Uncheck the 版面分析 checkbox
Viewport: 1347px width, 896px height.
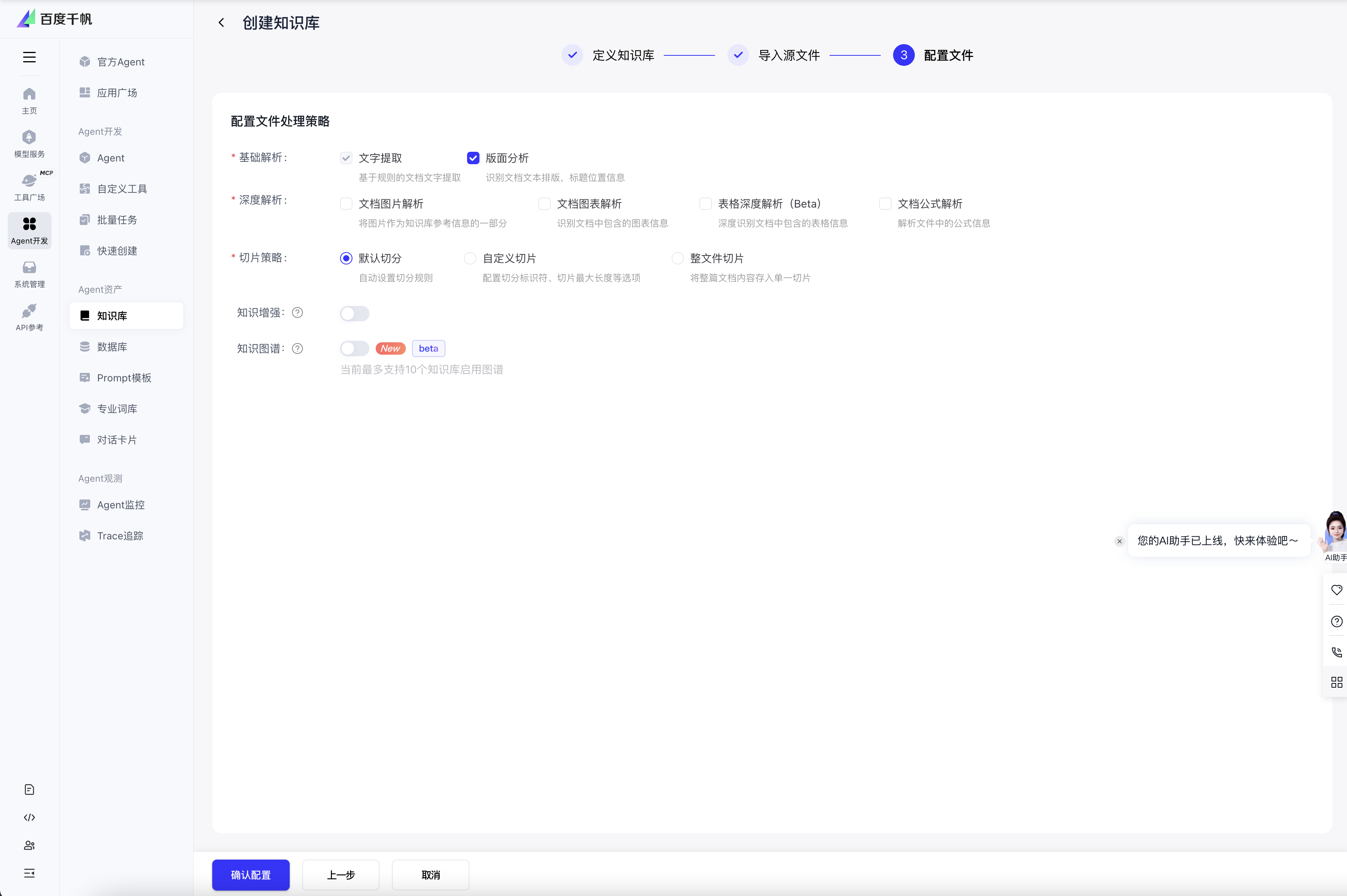(472, 158)
